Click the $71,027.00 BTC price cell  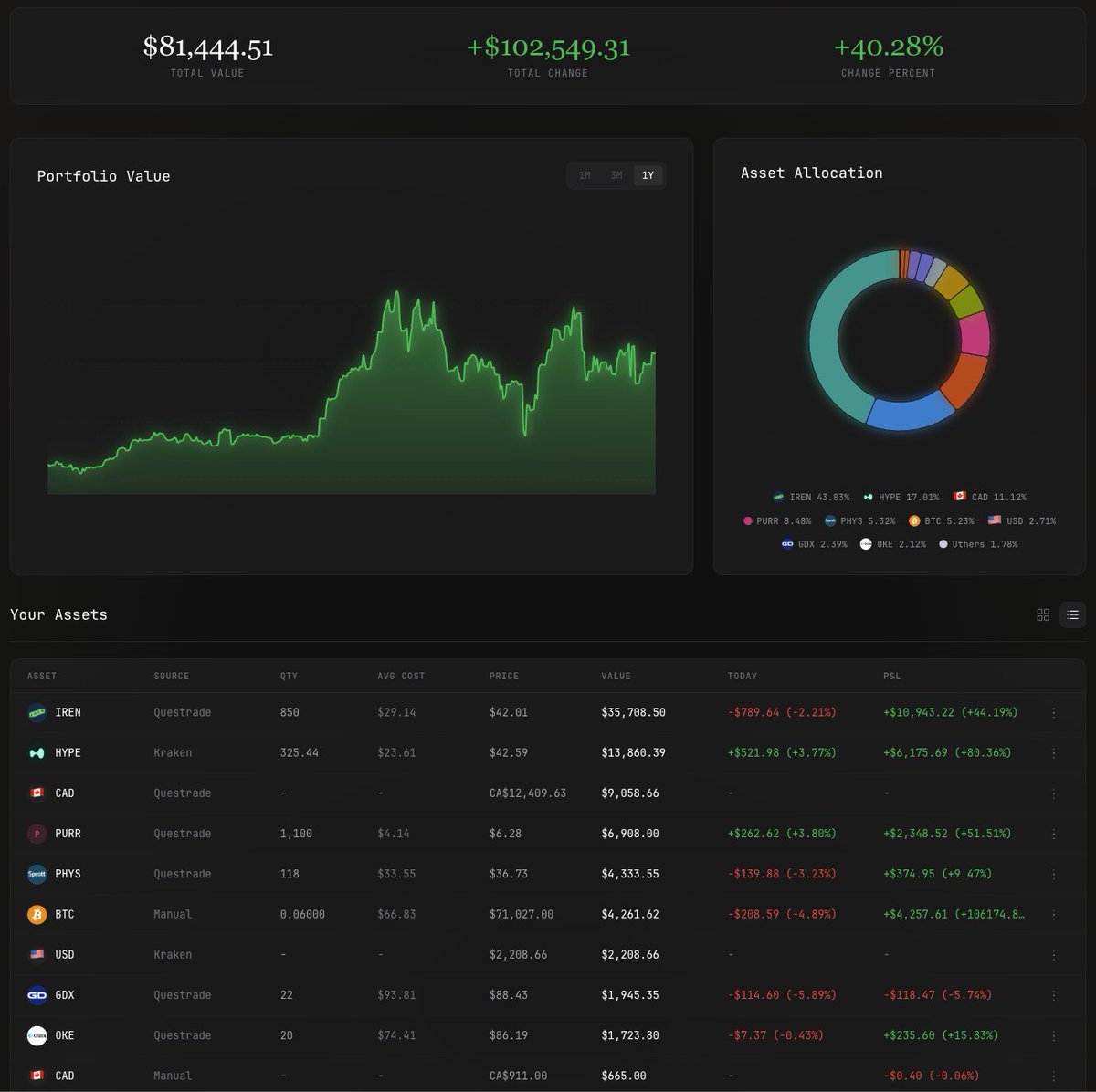pos(522,915)
